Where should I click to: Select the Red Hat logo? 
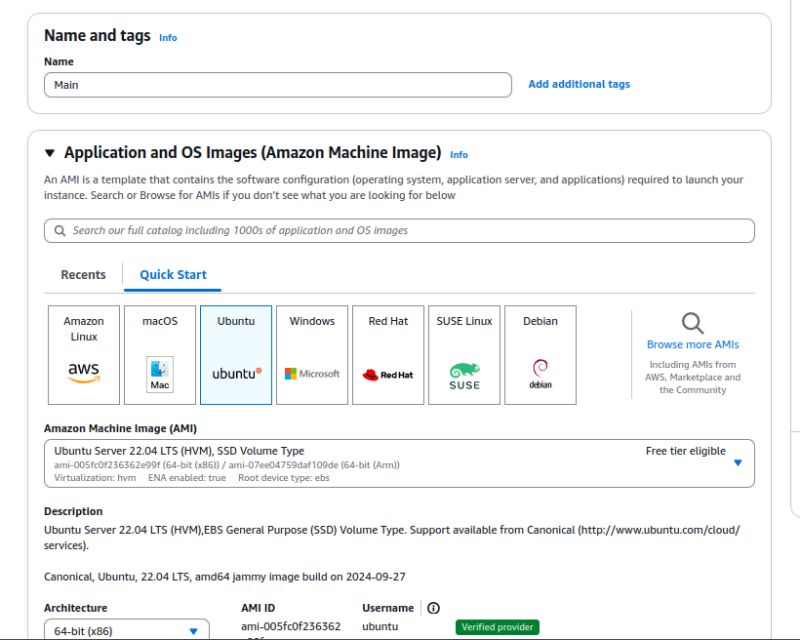click(x=388, y=371)
